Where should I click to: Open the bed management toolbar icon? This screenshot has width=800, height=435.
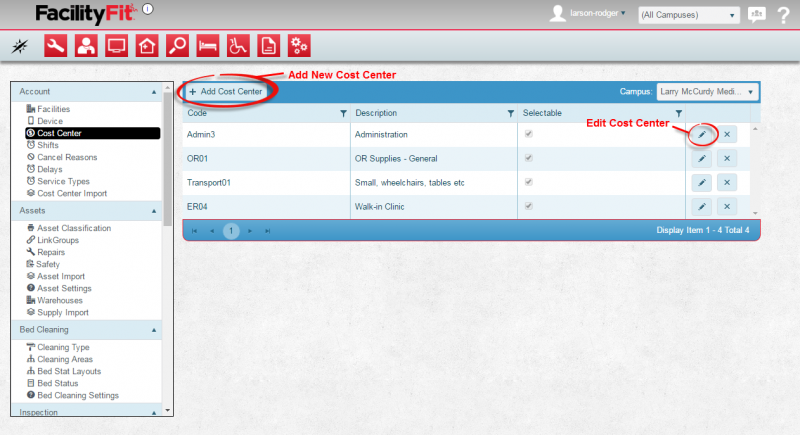click(x=208, y=46)
